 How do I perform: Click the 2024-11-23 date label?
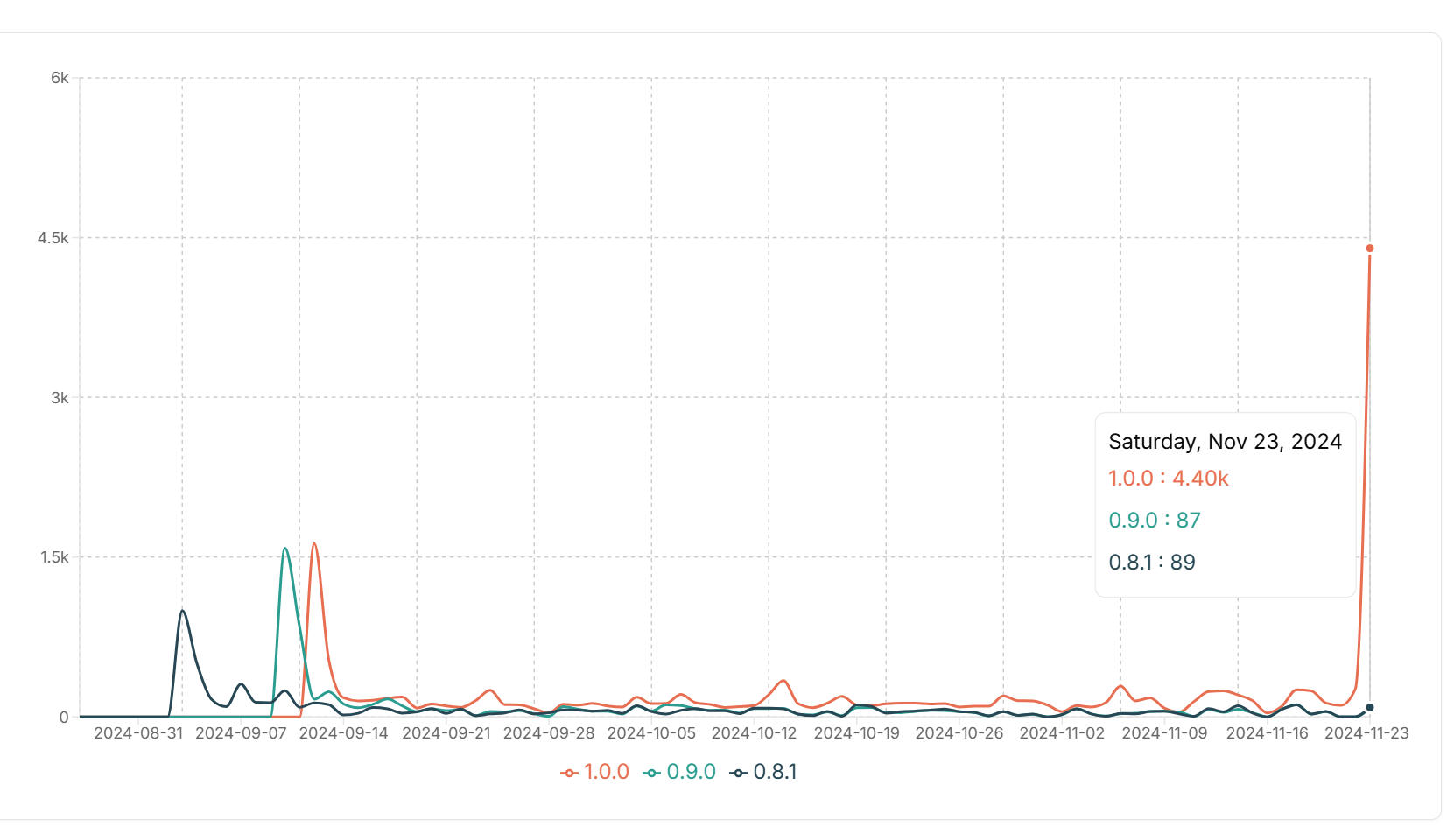1366,733
